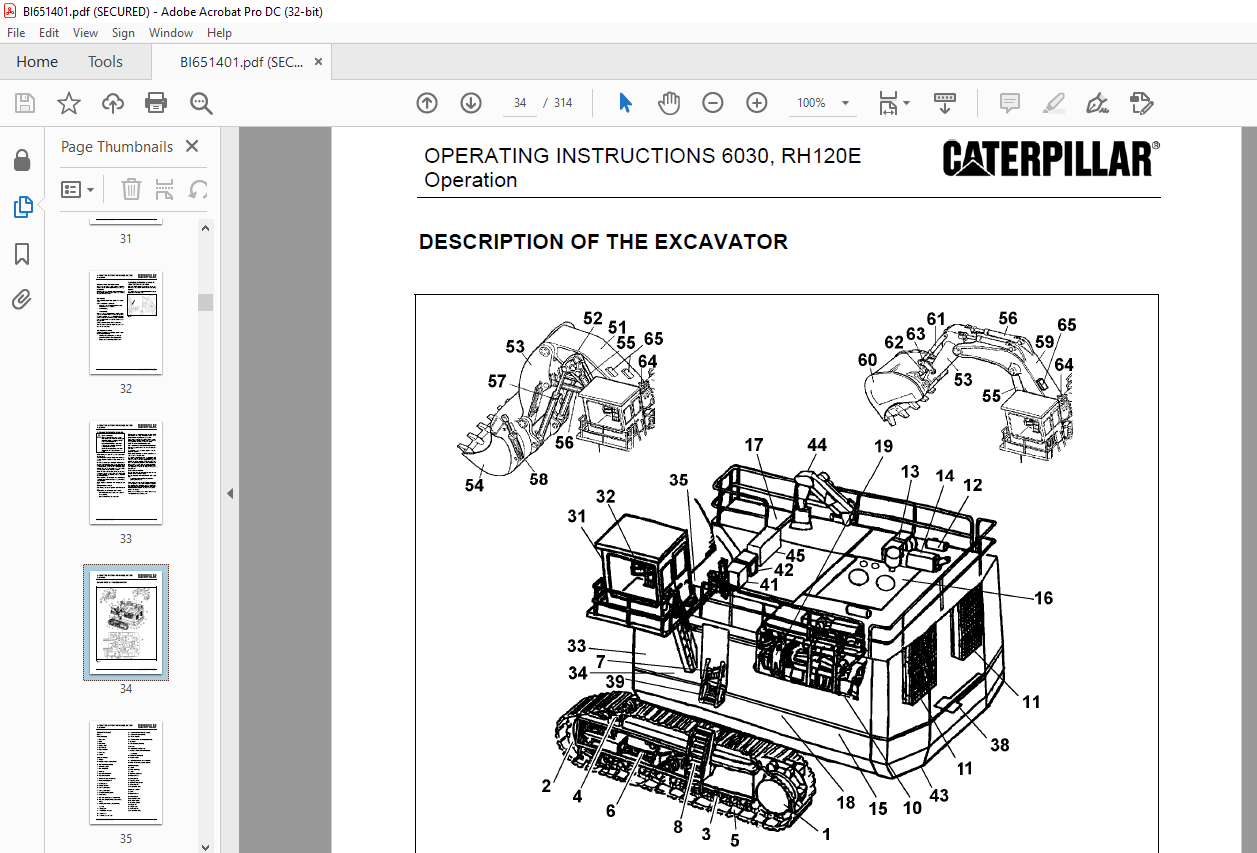Image resolution: width=1257 pixels, height=853 pixels.
Task: Switch to the Tools tab
Action: pos(105,62)
